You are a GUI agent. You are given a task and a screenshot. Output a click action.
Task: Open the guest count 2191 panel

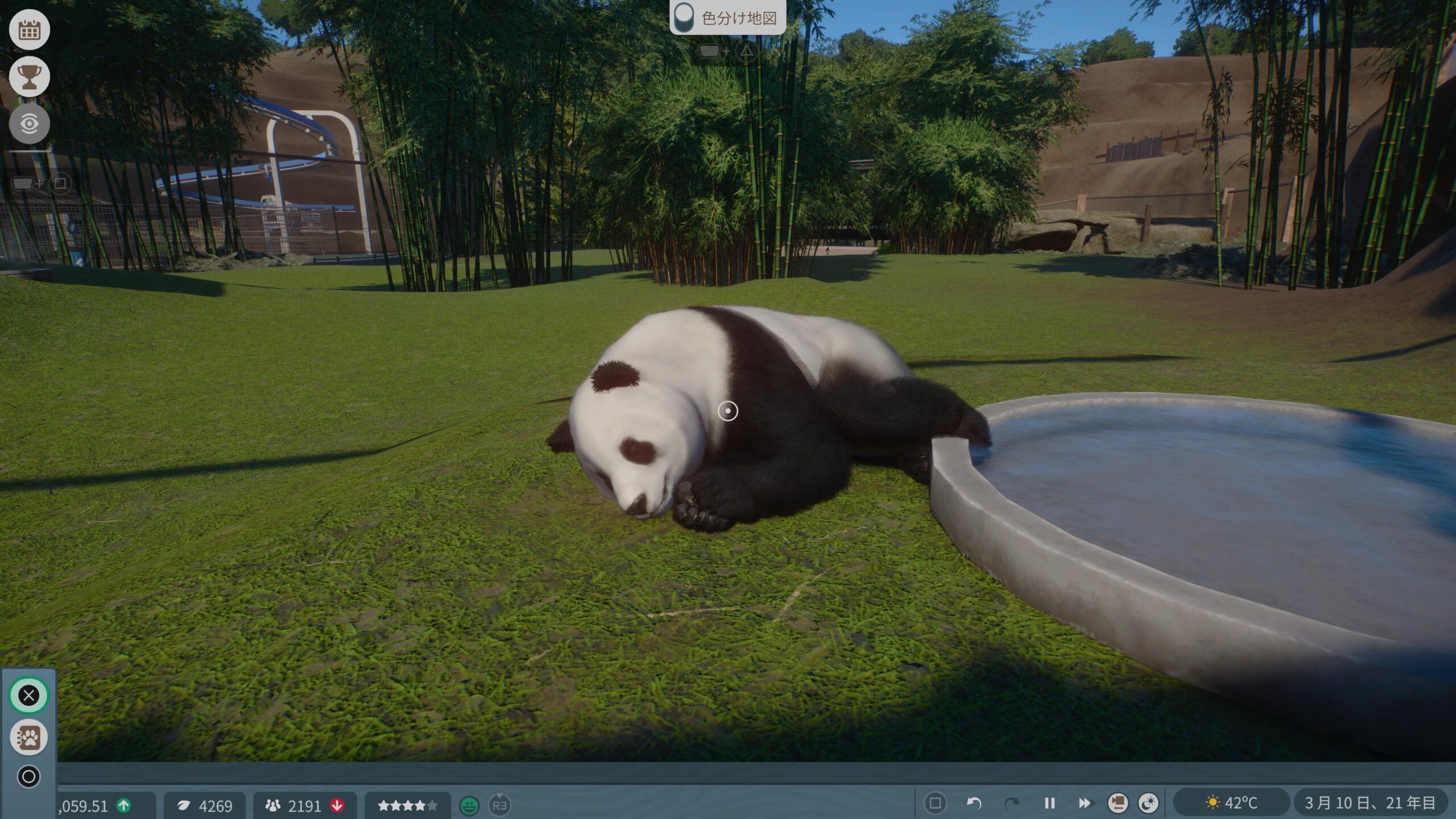pyautogui.click(x=305, y=805)
